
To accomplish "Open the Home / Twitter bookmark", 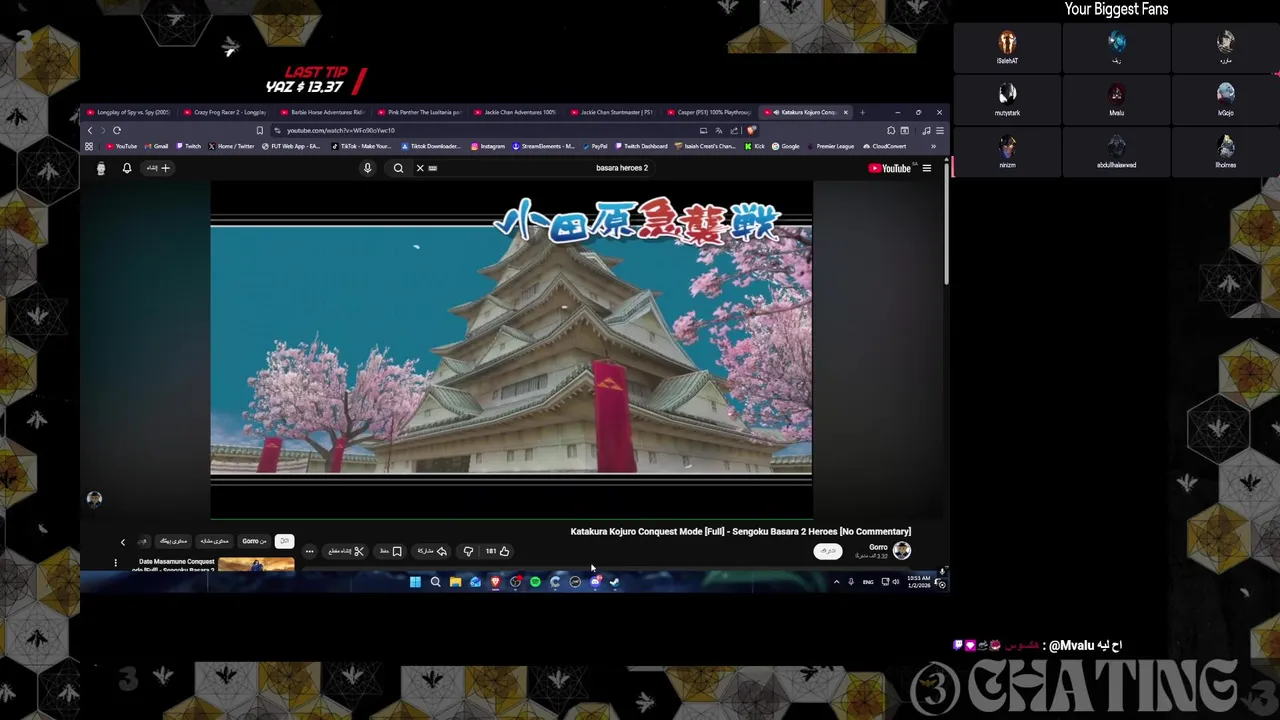I will click(x=231, y=146).
